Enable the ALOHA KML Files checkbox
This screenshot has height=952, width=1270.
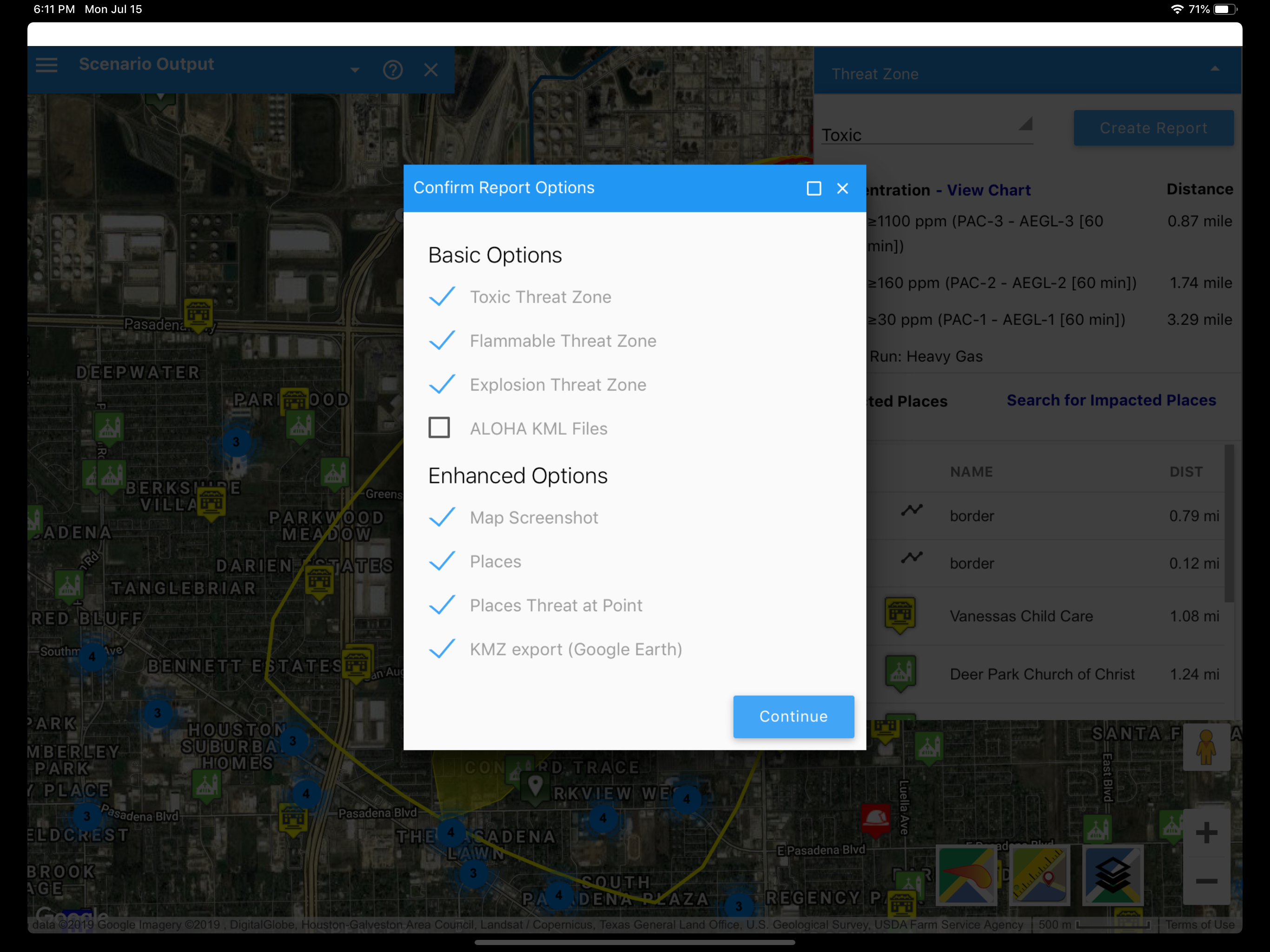pyautogui.click(x=439, y=428)
